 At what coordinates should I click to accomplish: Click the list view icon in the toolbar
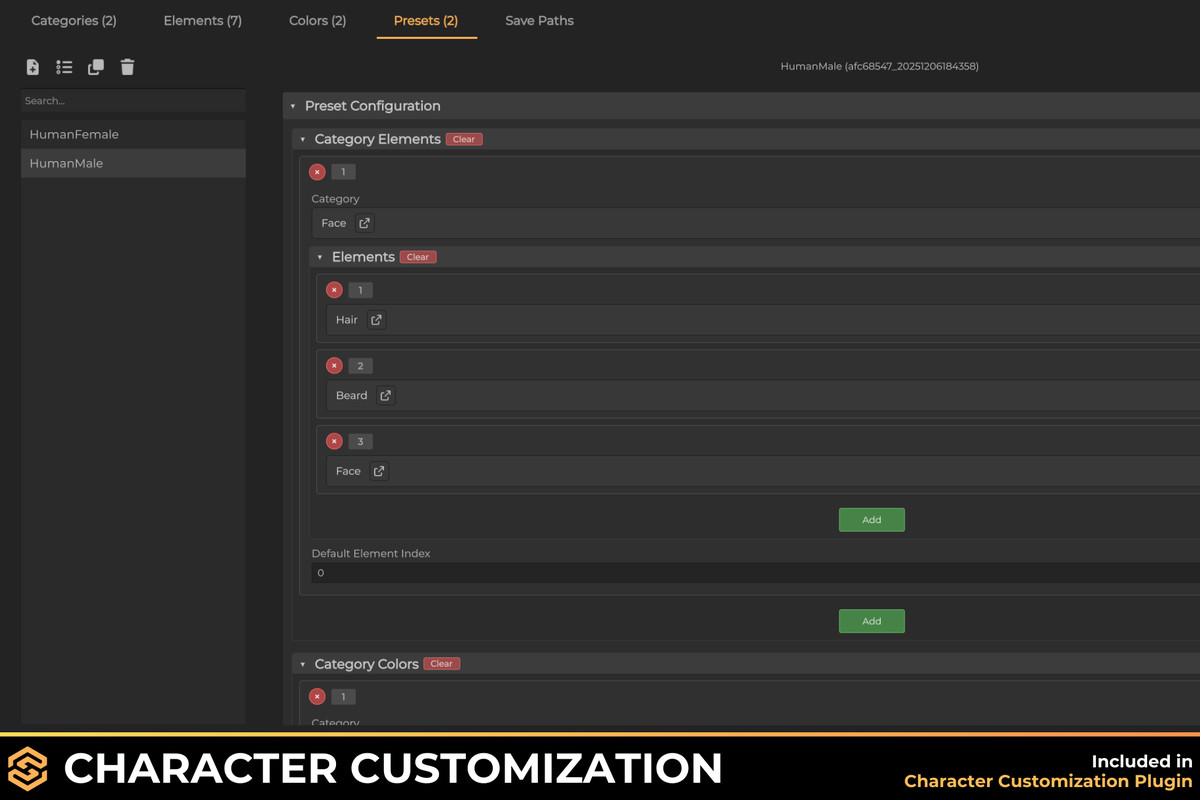tap(64, 67)
